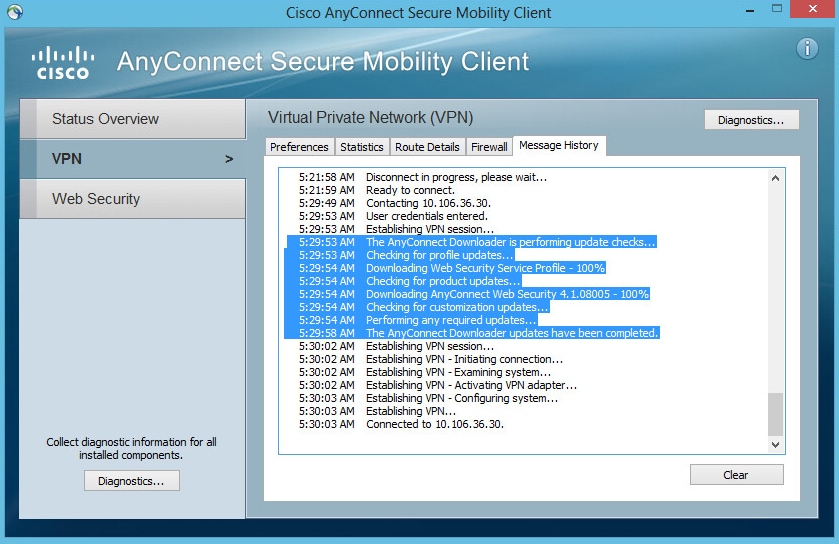Close the AnyConnect window
The width and height of the screenshot is (839, 544).
(x=813, y=9)
